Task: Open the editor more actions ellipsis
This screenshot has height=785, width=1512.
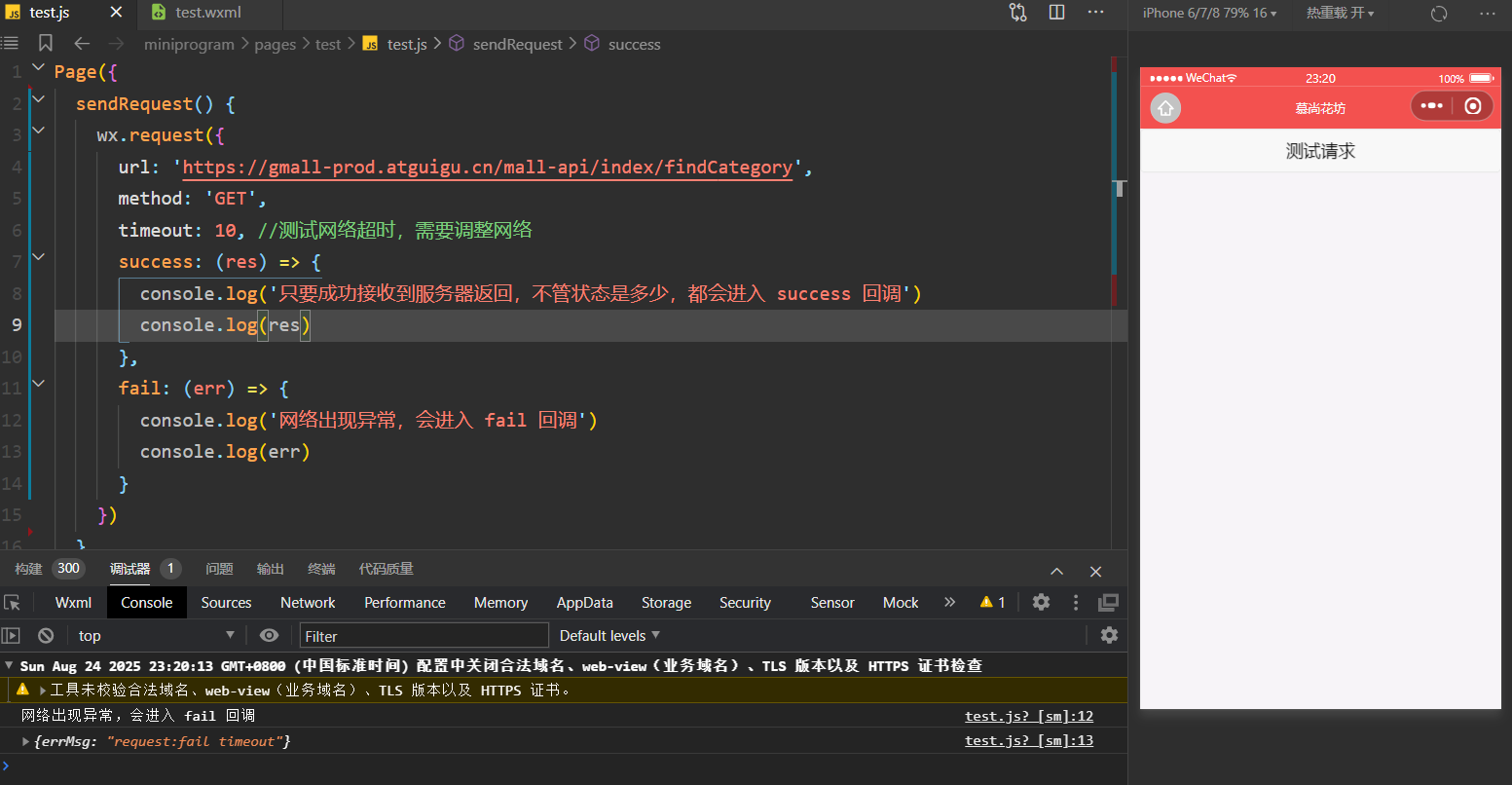Action: pos(1095,13)
